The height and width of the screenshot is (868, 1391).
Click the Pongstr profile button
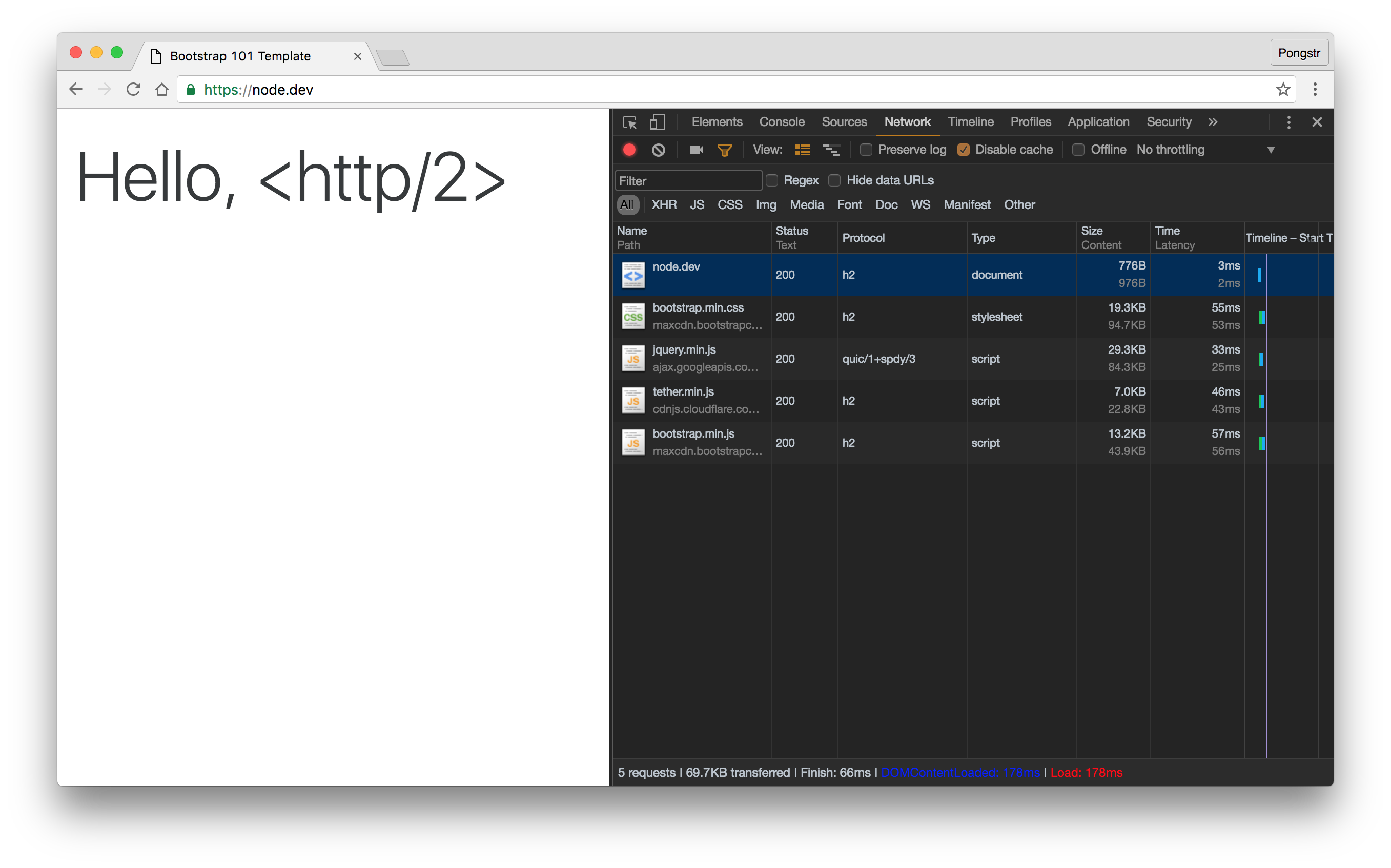click(x=1299, y=53)
